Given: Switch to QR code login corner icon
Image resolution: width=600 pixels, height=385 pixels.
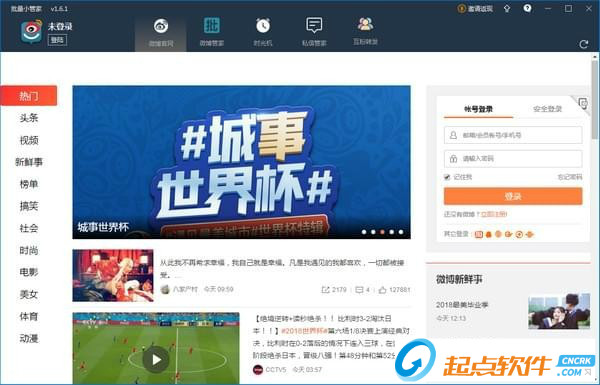Looking at the screenshot, I should point(582,103).
